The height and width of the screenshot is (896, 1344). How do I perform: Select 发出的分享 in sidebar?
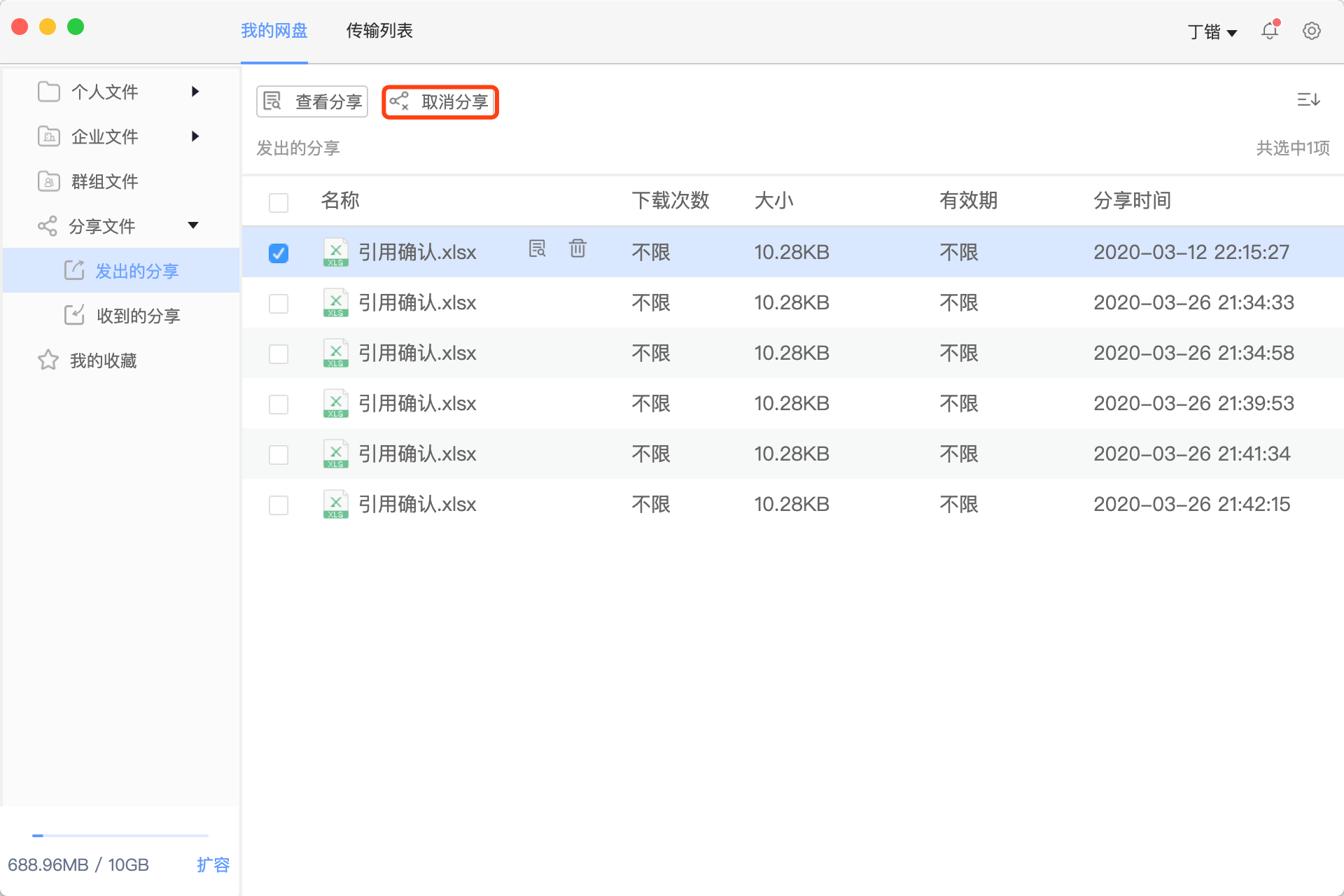[121, 270]
